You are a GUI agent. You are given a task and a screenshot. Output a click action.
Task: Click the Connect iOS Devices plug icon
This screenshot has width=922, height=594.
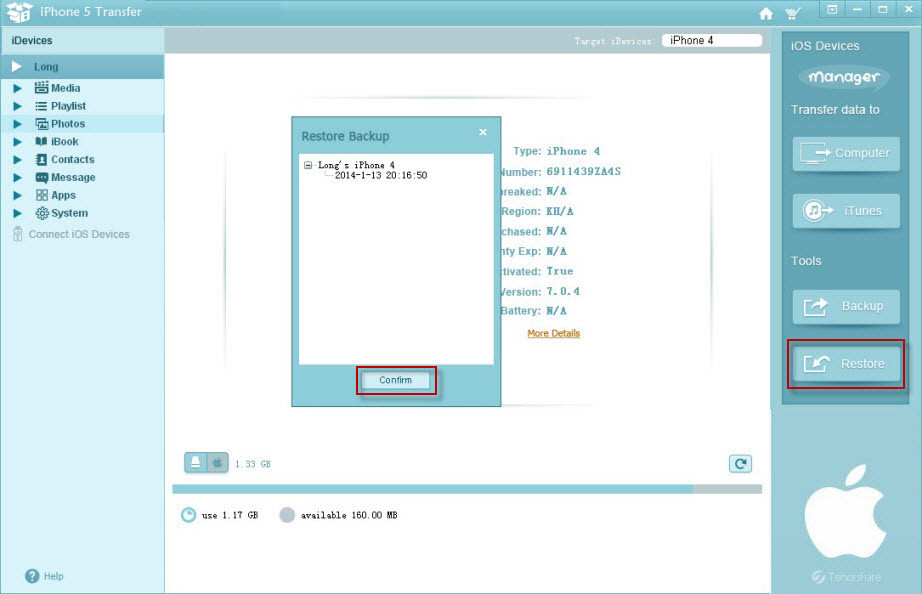pyautogui.click(x=18, y=234)
